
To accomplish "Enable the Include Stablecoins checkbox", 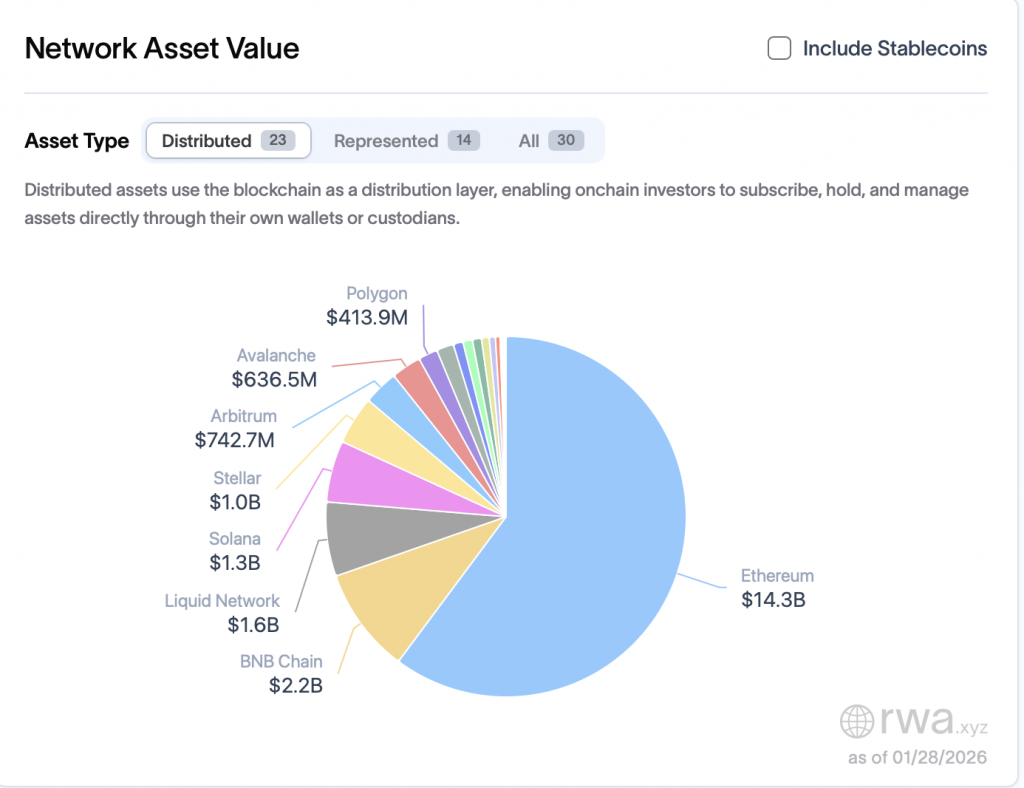I will tap(779, 48).
